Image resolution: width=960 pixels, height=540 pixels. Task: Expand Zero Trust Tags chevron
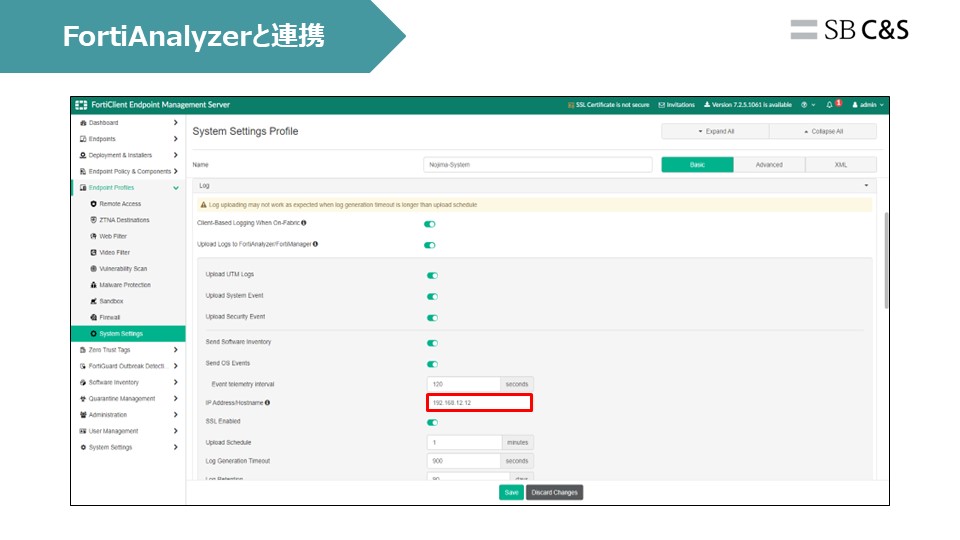pos(176,350)
